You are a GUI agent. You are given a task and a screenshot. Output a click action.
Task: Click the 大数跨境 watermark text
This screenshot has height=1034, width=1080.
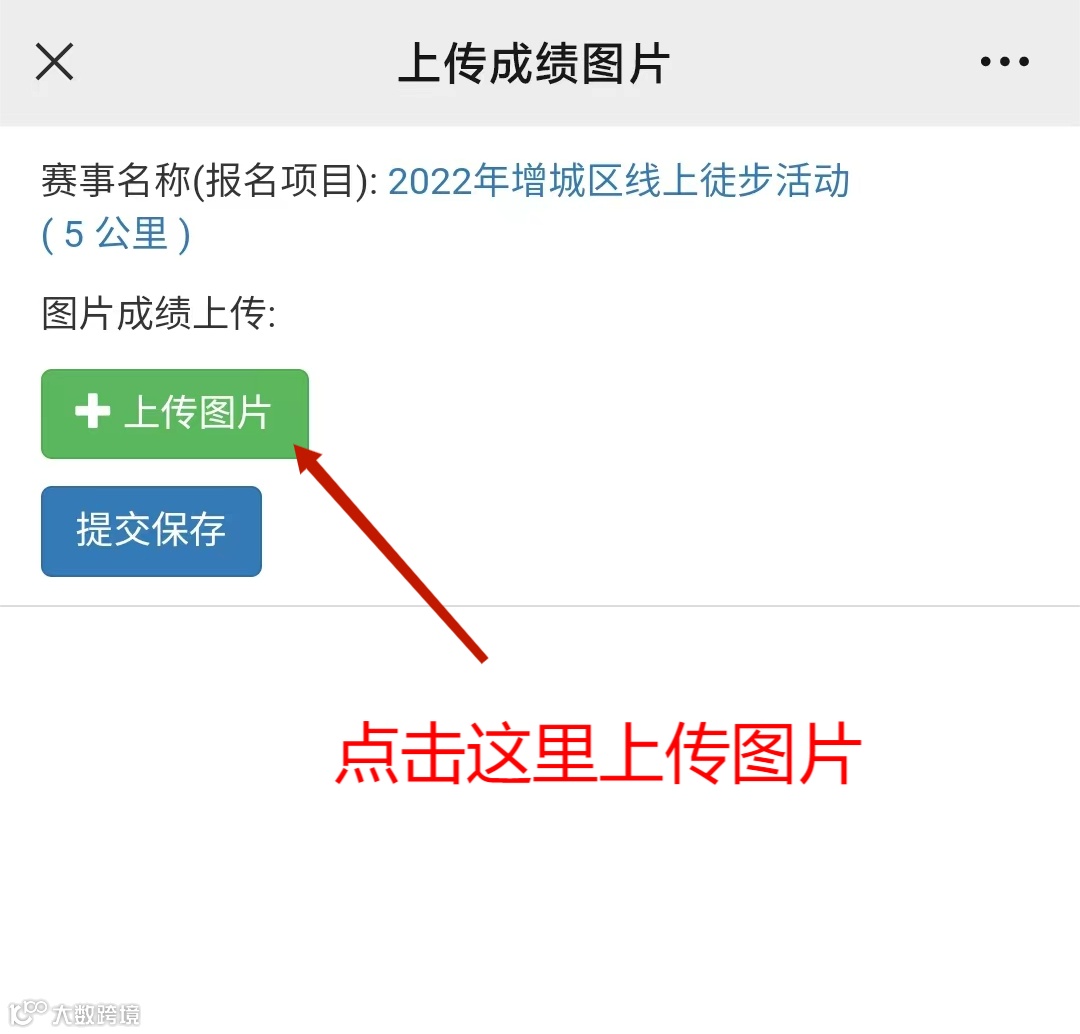[x=96, y=1014]
